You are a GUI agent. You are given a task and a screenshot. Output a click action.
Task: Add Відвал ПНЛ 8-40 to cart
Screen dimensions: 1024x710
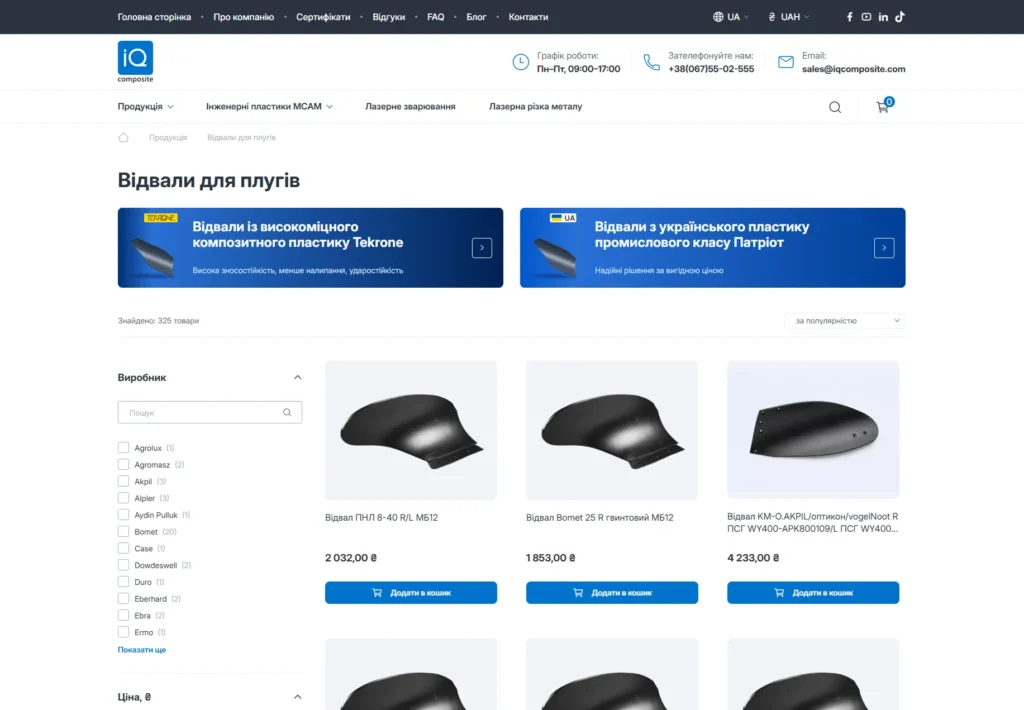coord(411,592)
